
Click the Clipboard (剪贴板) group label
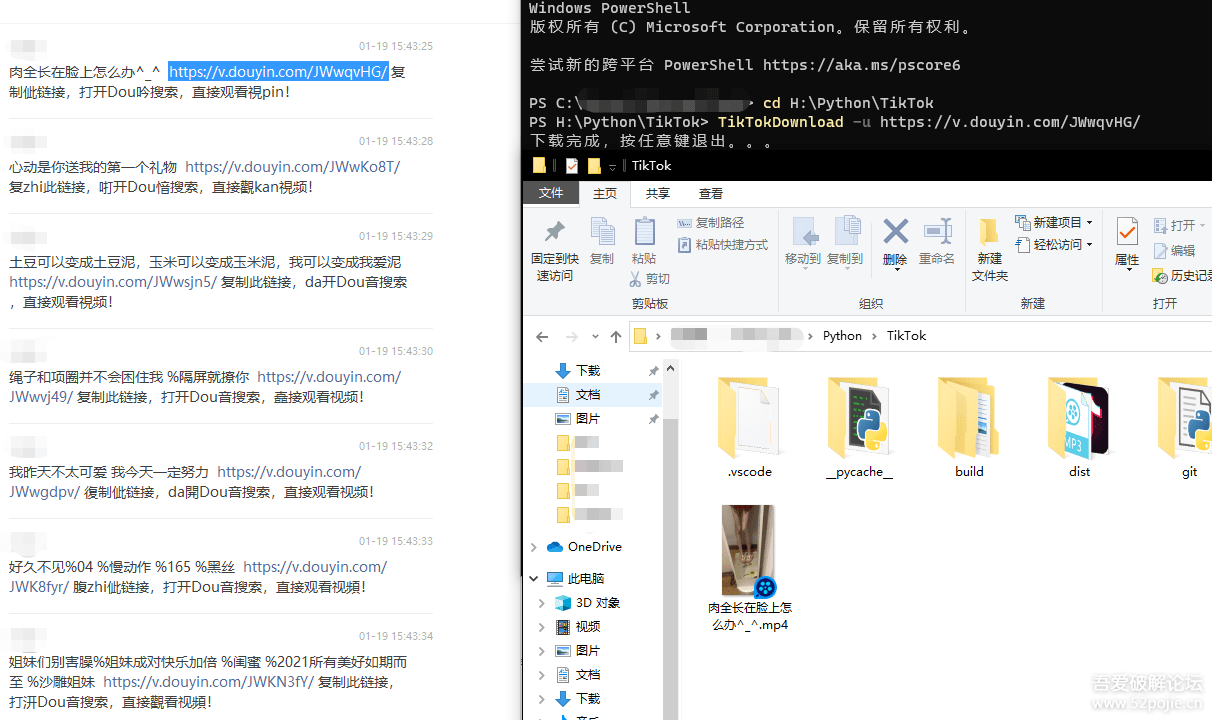[x=650, y=303]
